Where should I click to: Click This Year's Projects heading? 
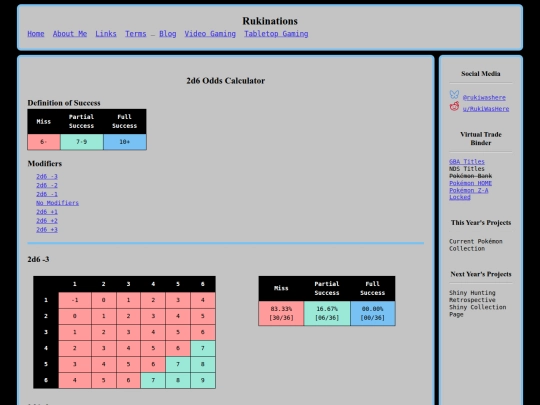coord(481,223)
